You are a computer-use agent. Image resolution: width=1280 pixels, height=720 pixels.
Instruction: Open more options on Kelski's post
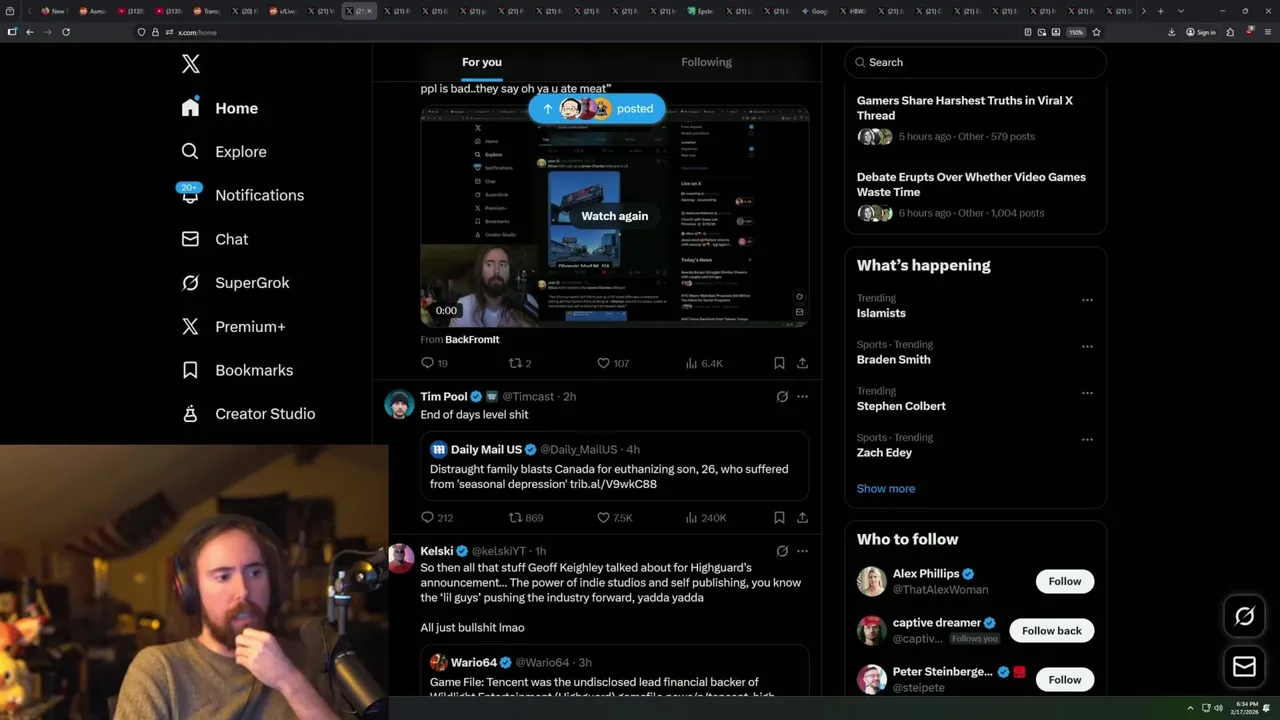(802, 551)
